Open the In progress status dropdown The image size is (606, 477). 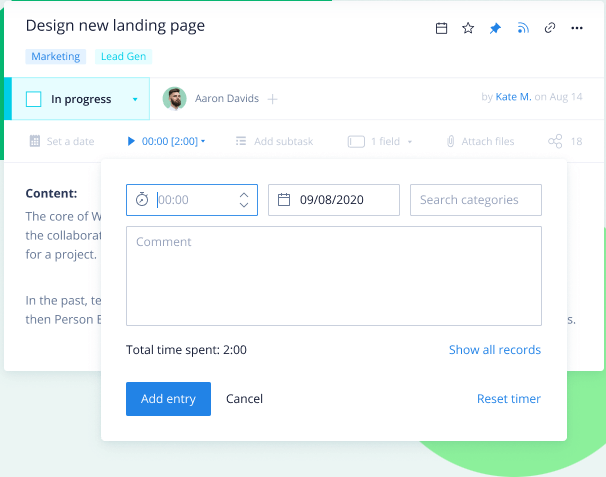click(x=135, y=99)
